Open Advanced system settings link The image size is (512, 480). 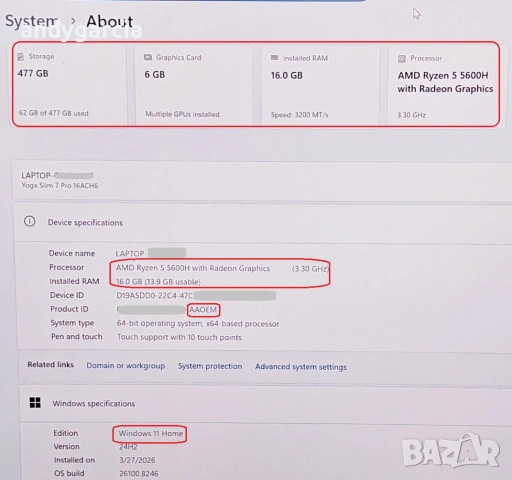tap(301, 367)
